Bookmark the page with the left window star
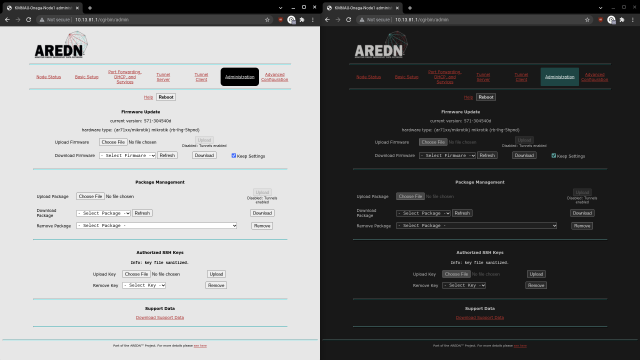The height and width of the screenshot is (360, 640). point(267,20)
